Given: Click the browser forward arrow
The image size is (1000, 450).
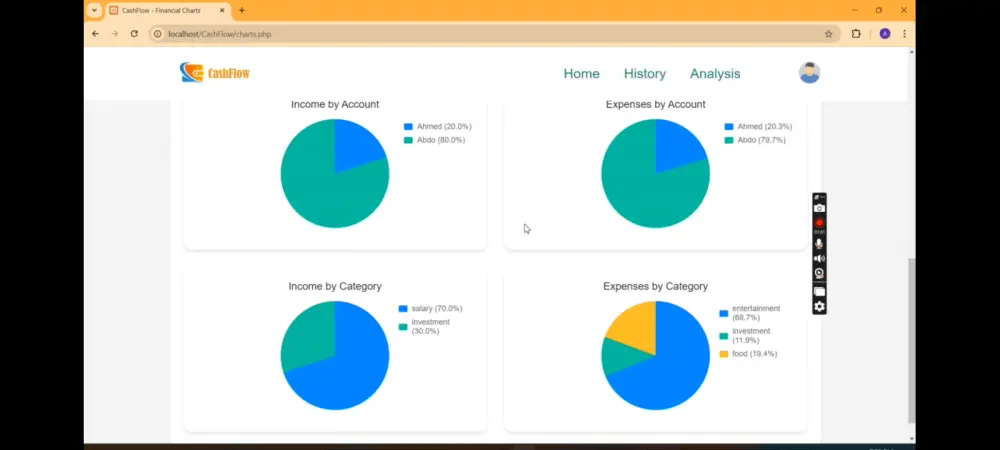Looking at the screenshot, I should click(x=115, y=34).
